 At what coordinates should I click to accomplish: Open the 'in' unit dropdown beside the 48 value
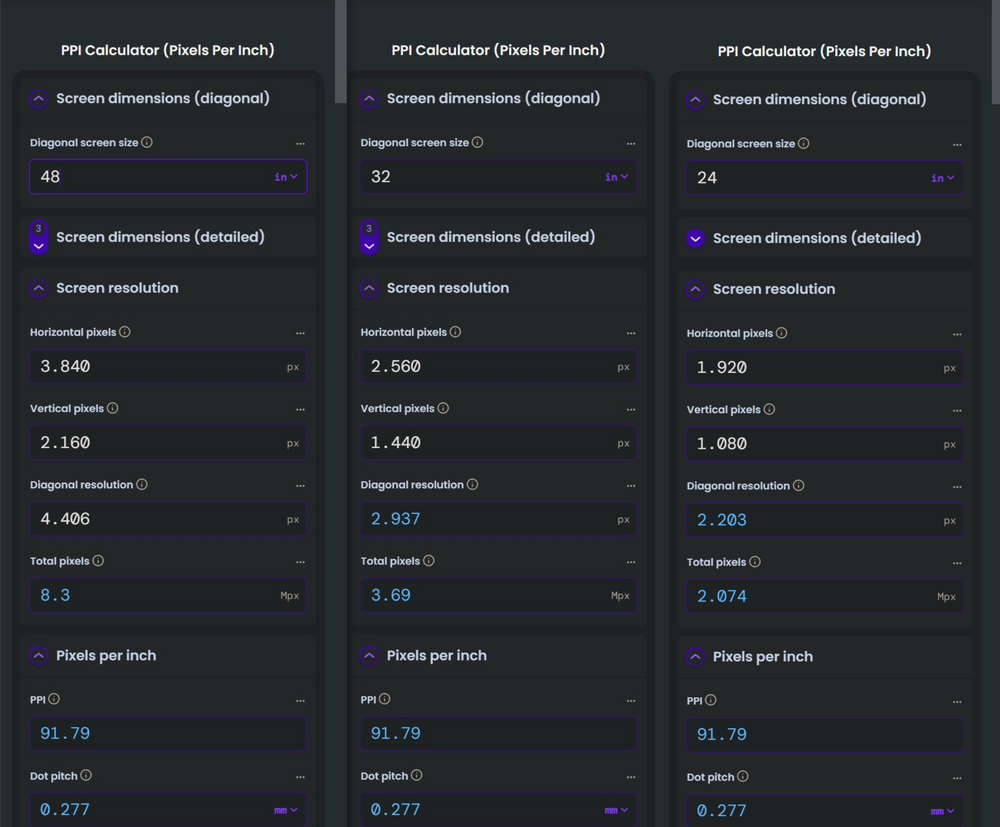pos(286,177)
